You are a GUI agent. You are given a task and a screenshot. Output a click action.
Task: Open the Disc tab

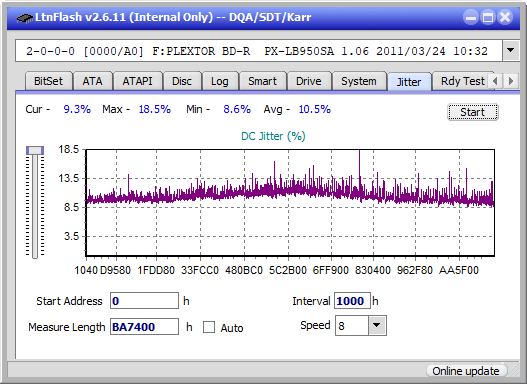[182, 81]
